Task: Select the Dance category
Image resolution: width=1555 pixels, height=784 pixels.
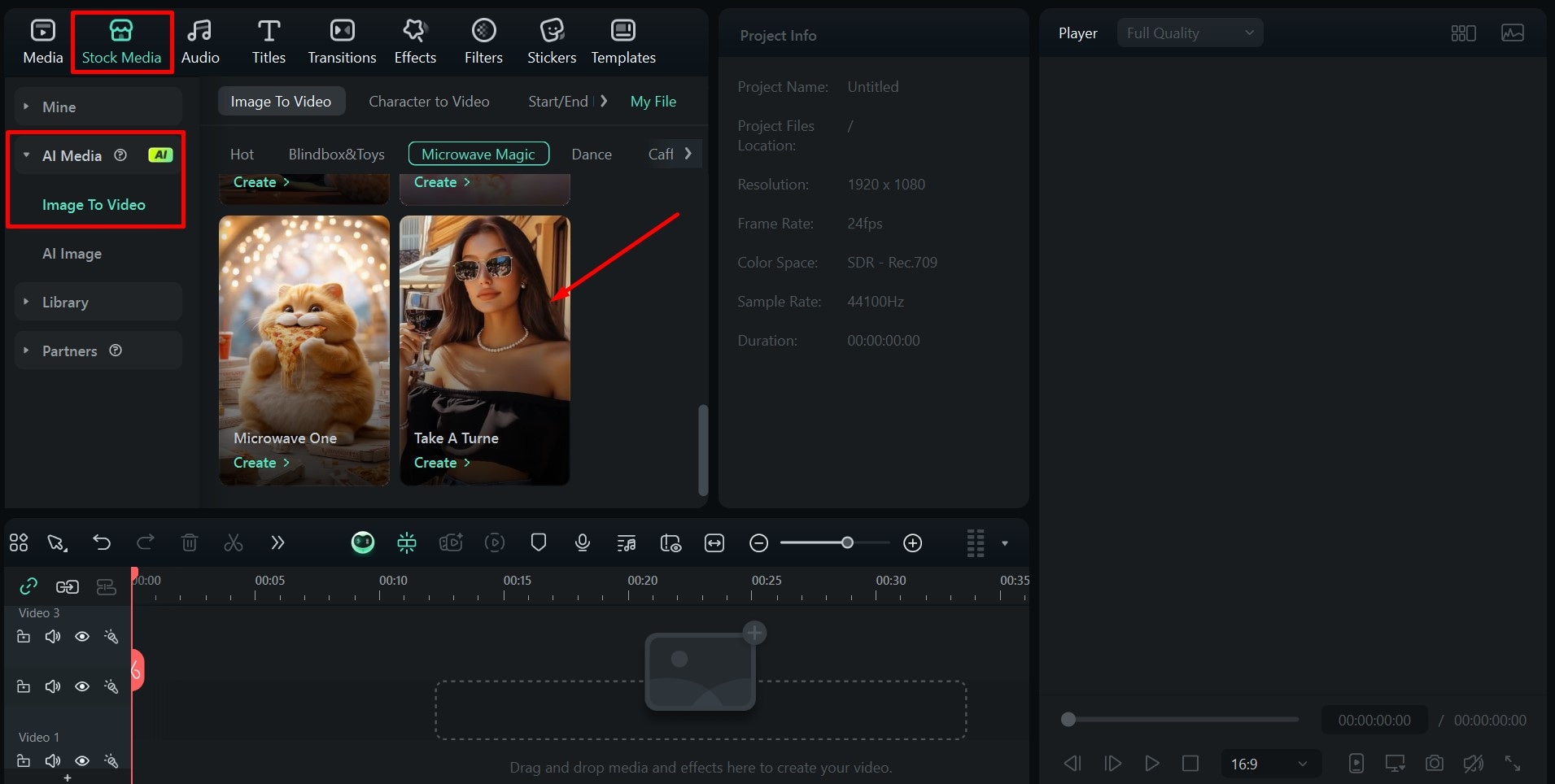Action: coord(592,154)
